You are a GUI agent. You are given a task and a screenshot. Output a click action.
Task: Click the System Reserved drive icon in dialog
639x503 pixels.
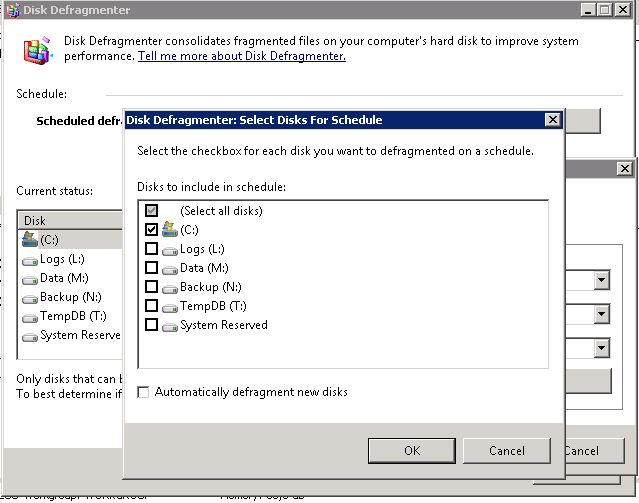[170, 327]
